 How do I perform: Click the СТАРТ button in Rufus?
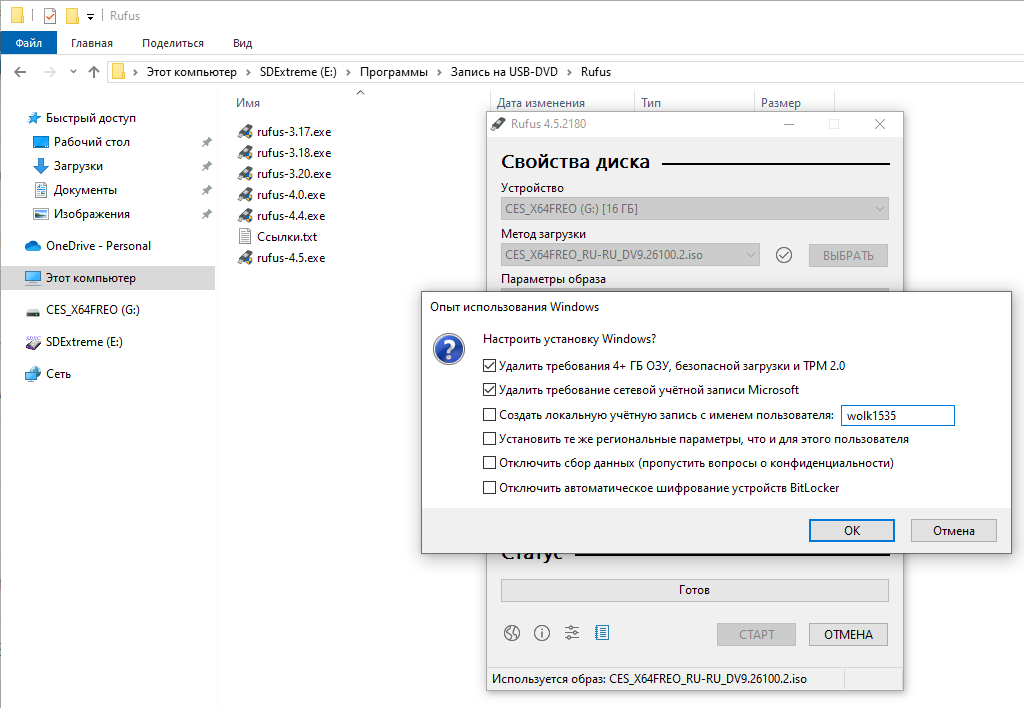[x=756, y=634]
